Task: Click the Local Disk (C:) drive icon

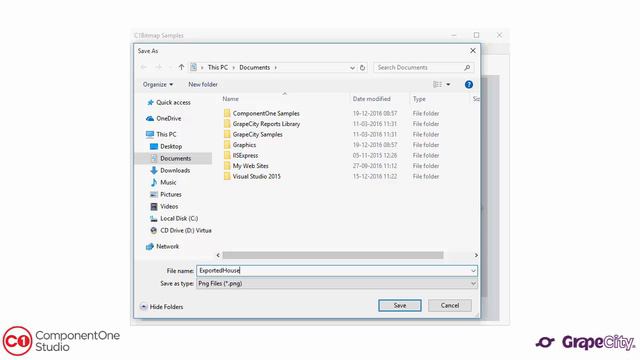Action: click(x=154, y=219)
